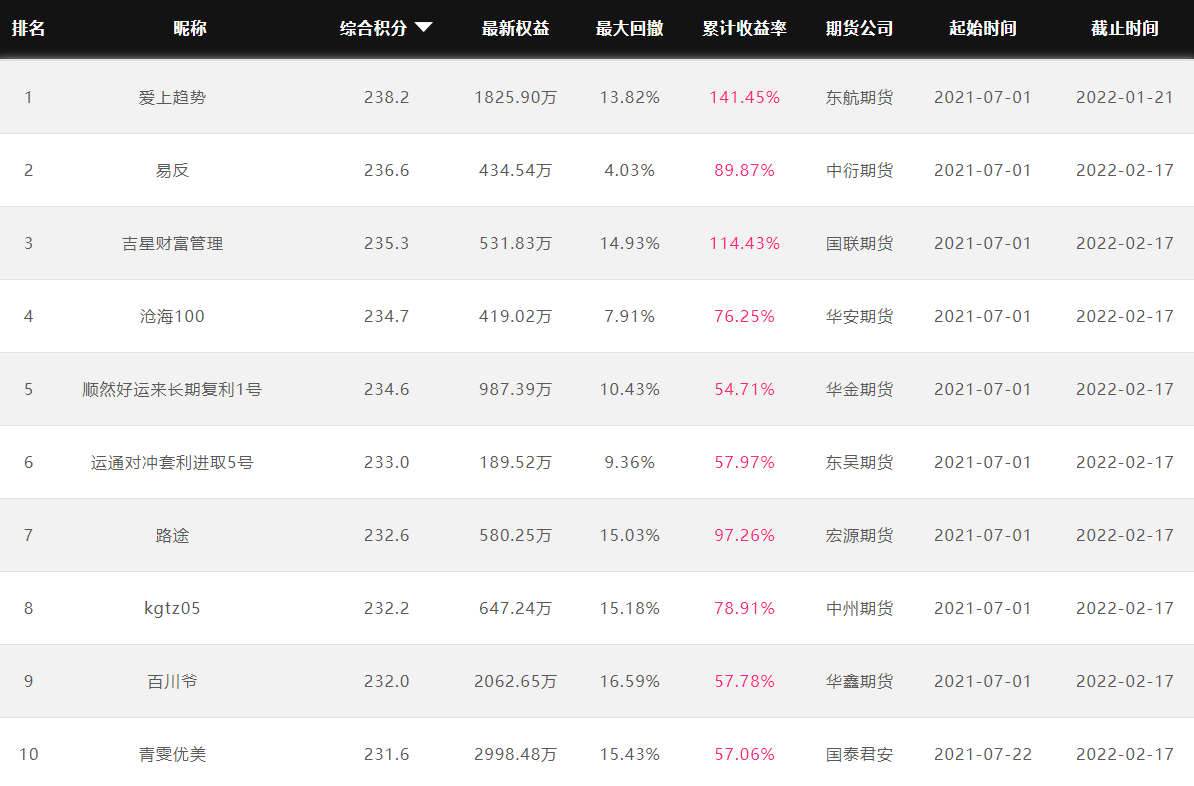Screen dimensions: 1194x786
Task: Select the company cell 华金期货
Action: point(860,389)
